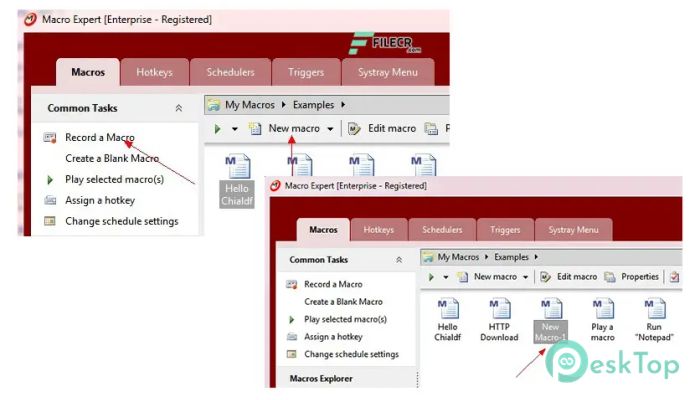Click Assign a hotkey icon in back window
Screen dimensions: 700x400
(50, 200)
